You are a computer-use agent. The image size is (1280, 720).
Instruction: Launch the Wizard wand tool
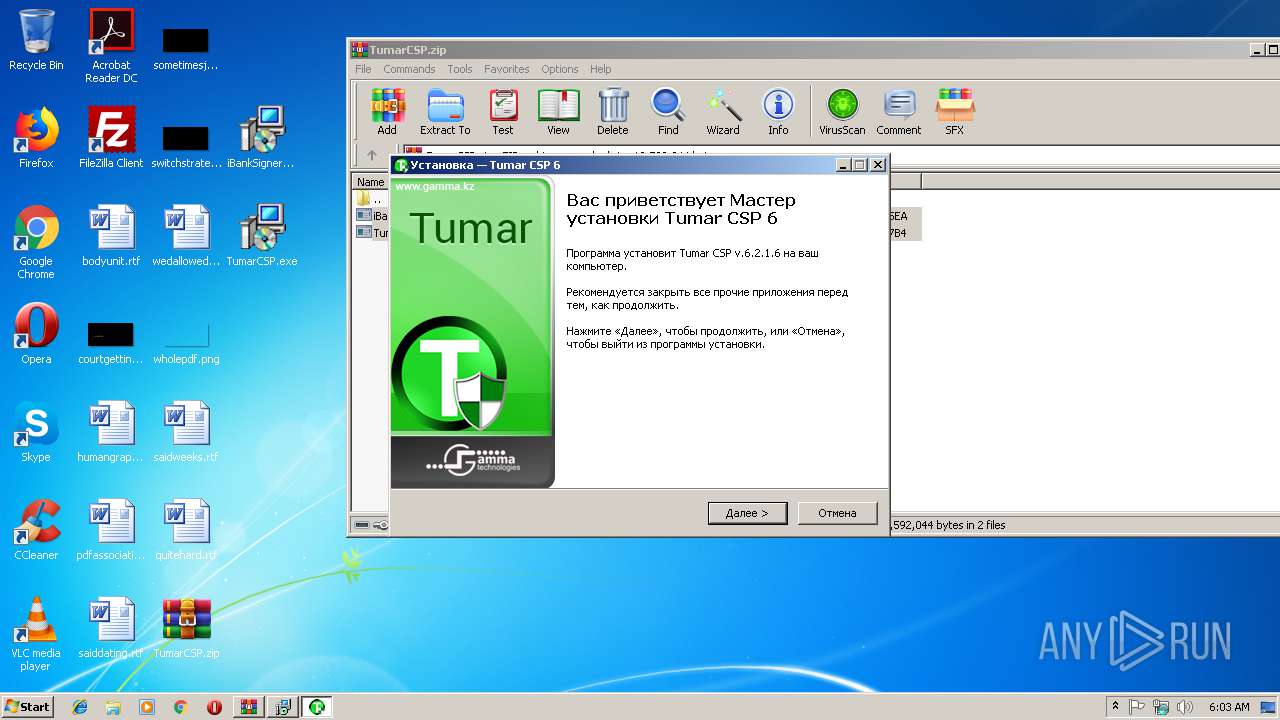(723, 112)
